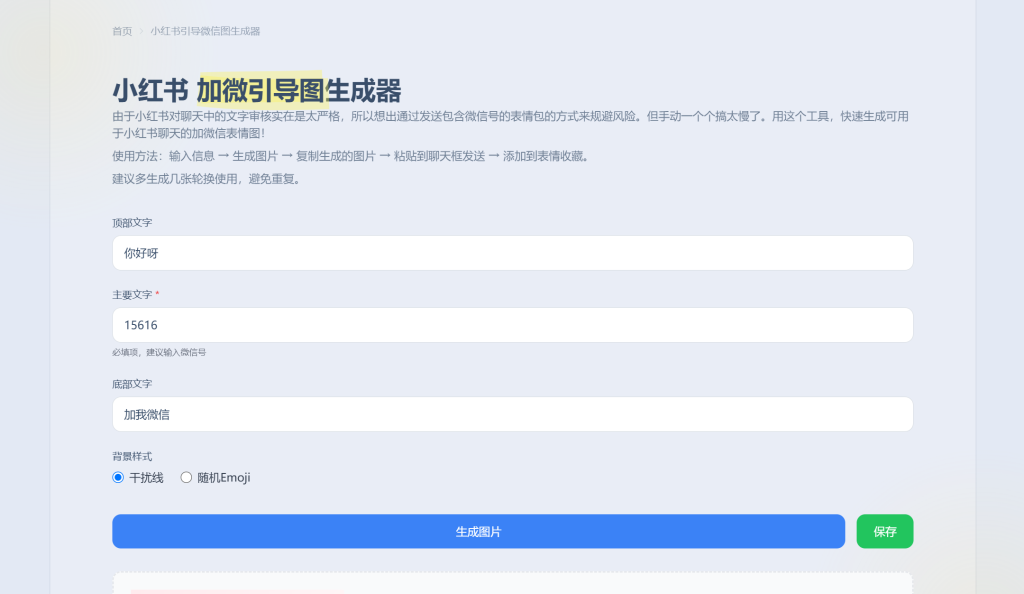Click the 背景样式 label
Image resolution: width=1024 pixels, height=594 pixels.
pos(132,456)
